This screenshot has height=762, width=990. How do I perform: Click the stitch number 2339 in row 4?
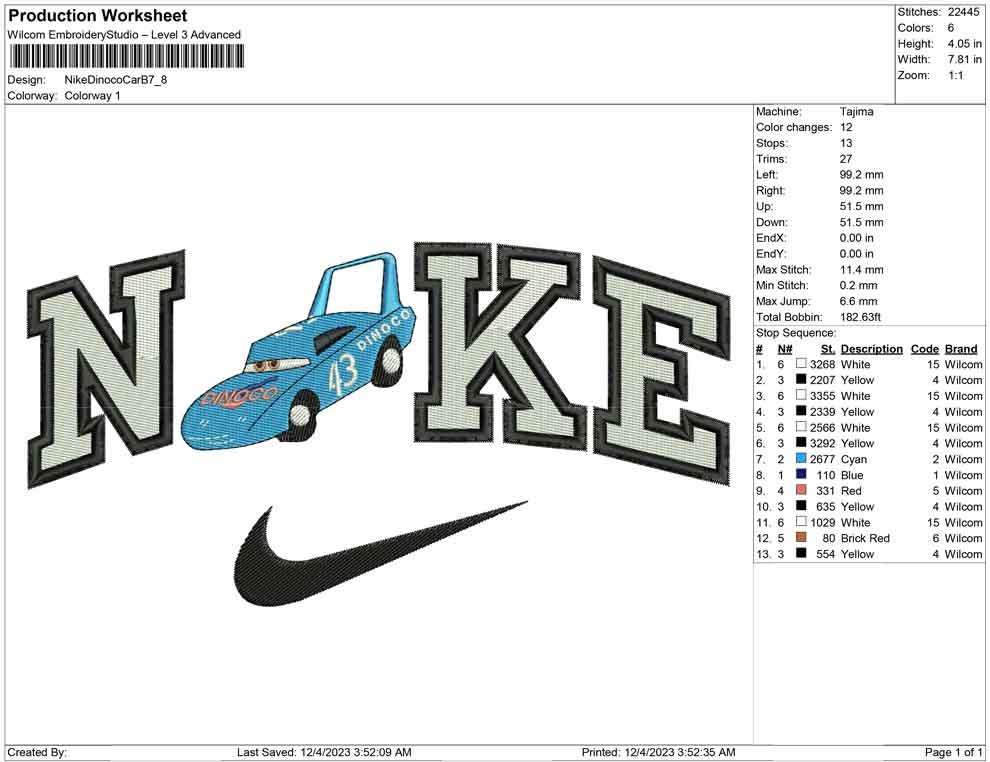coord(822,411)
